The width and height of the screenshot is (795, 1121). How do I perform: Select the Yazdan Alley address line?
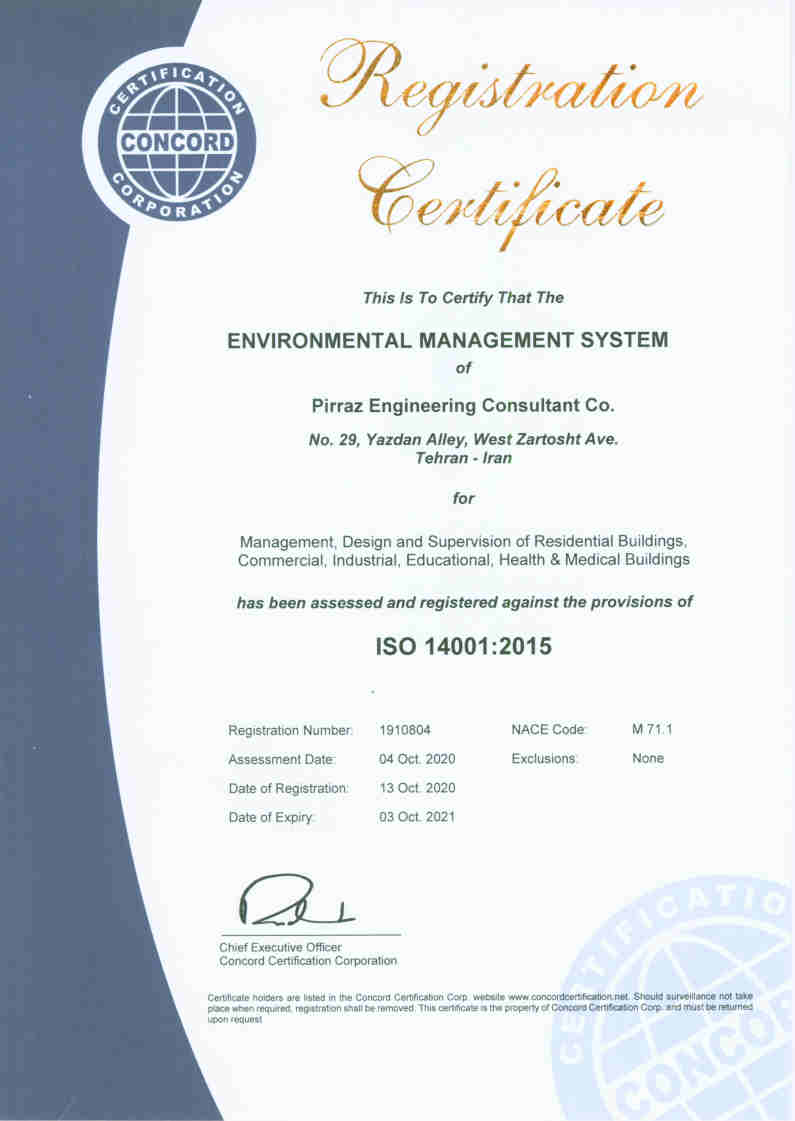462,438
